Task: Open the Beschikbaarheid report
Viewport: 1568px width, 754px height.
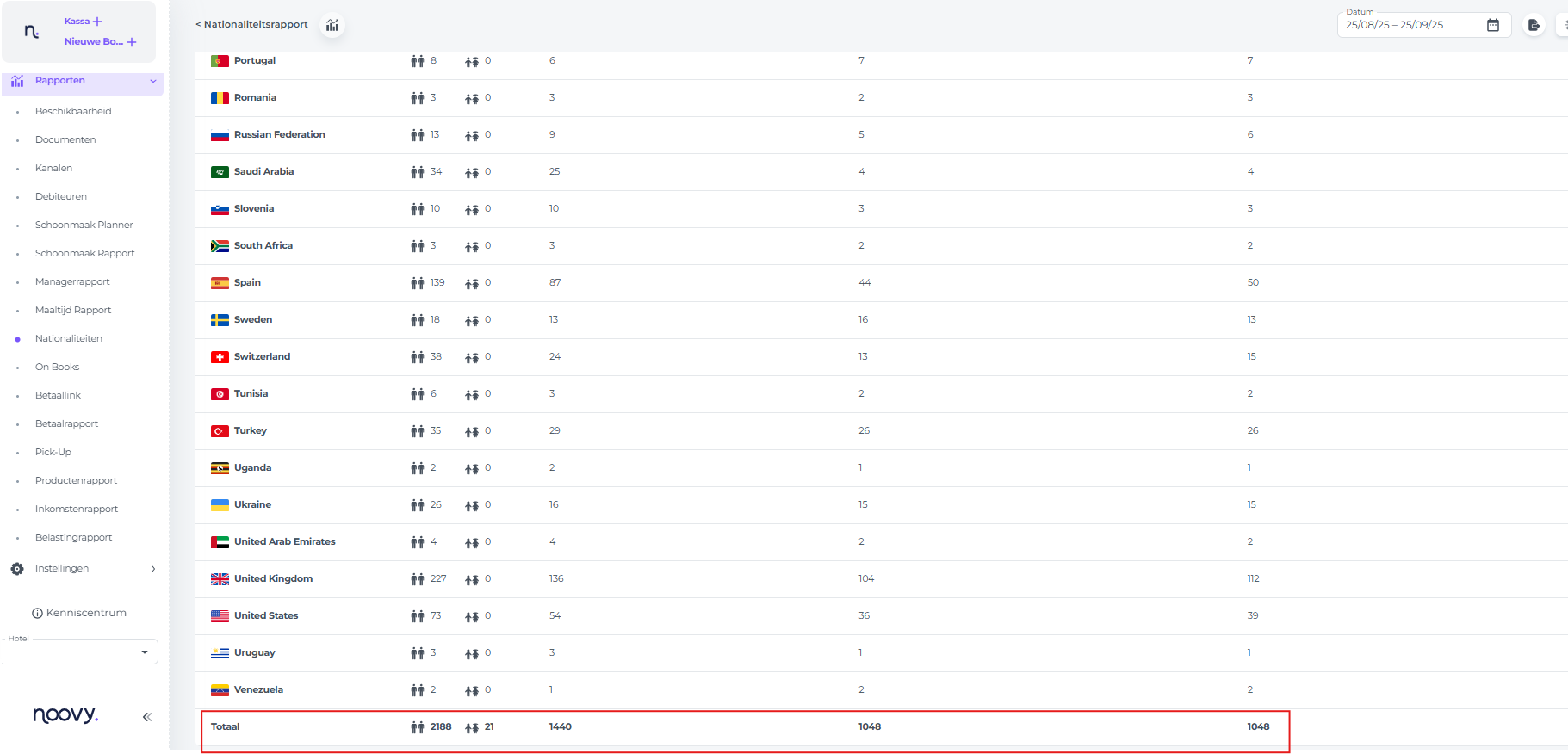Action: coord(73,111)
